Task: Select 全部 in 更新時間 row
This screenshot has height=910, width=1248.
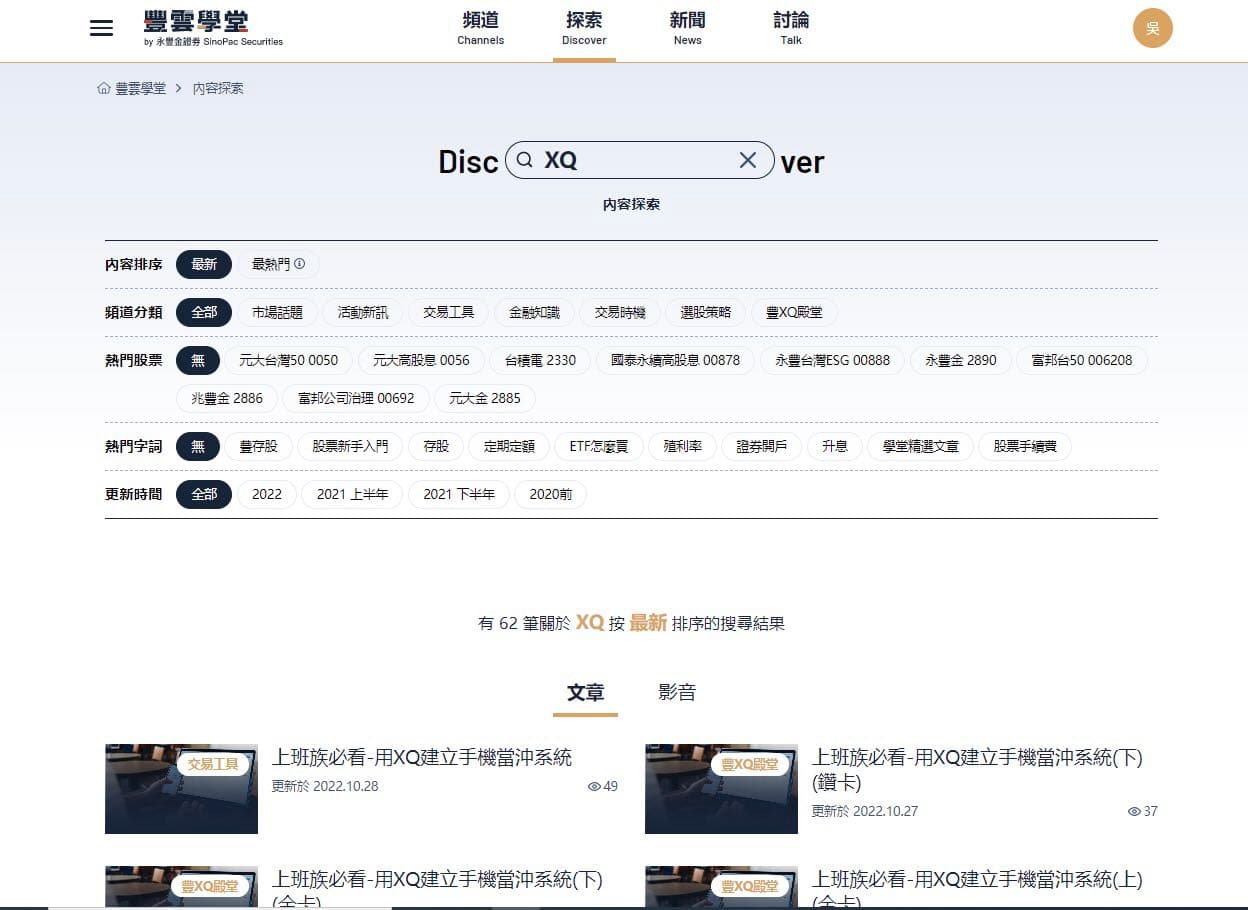Action: click(204, 494)
